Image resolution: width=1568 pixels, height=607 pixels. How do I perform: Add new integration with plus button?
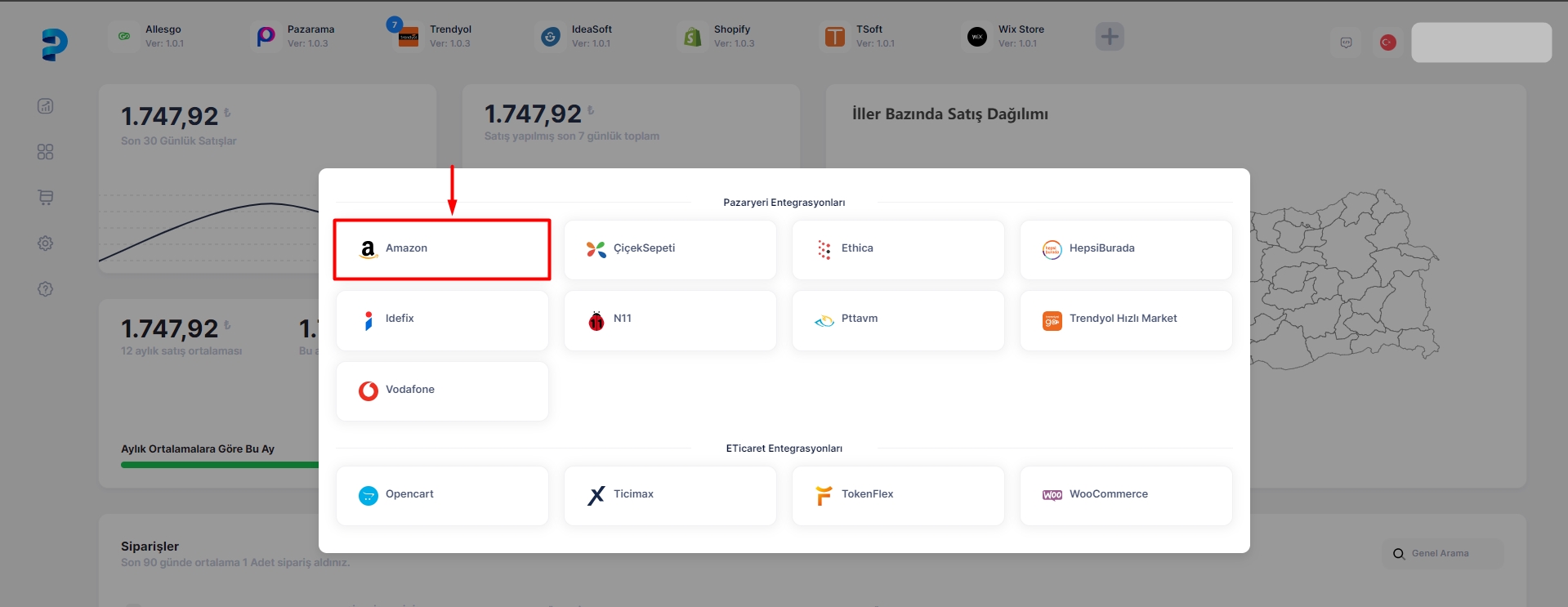click(1109, 37)
